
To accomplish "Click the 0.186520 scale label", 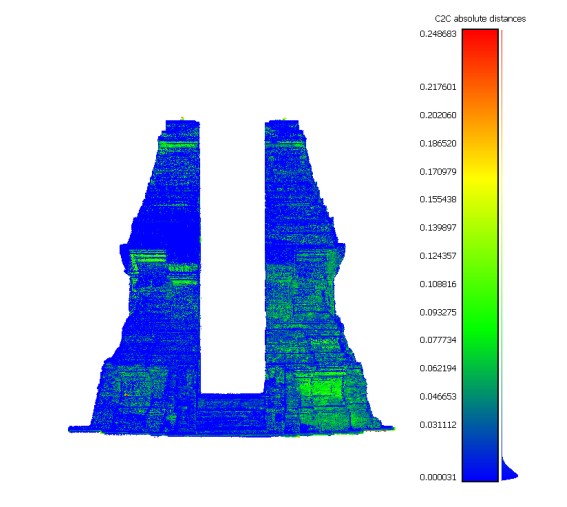I will (438, 143).
